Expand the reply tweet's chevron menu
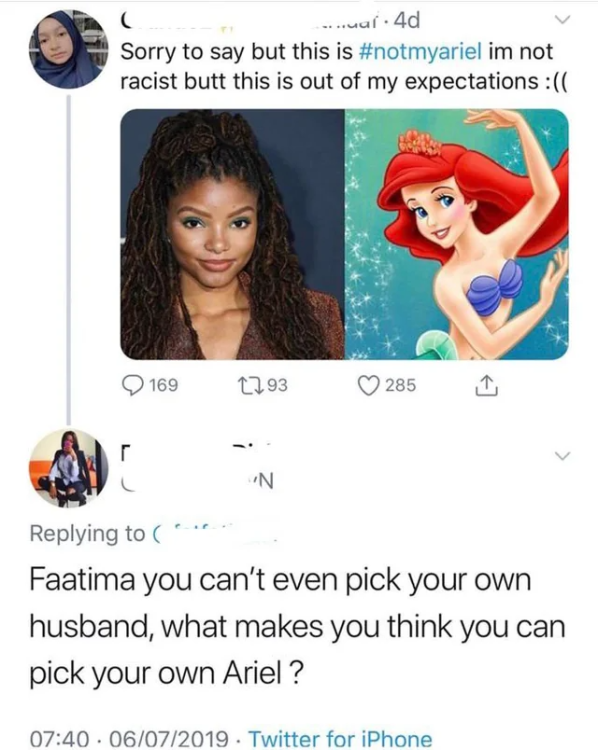The width and height of the screenshot is (598, 750). (563, 455)
